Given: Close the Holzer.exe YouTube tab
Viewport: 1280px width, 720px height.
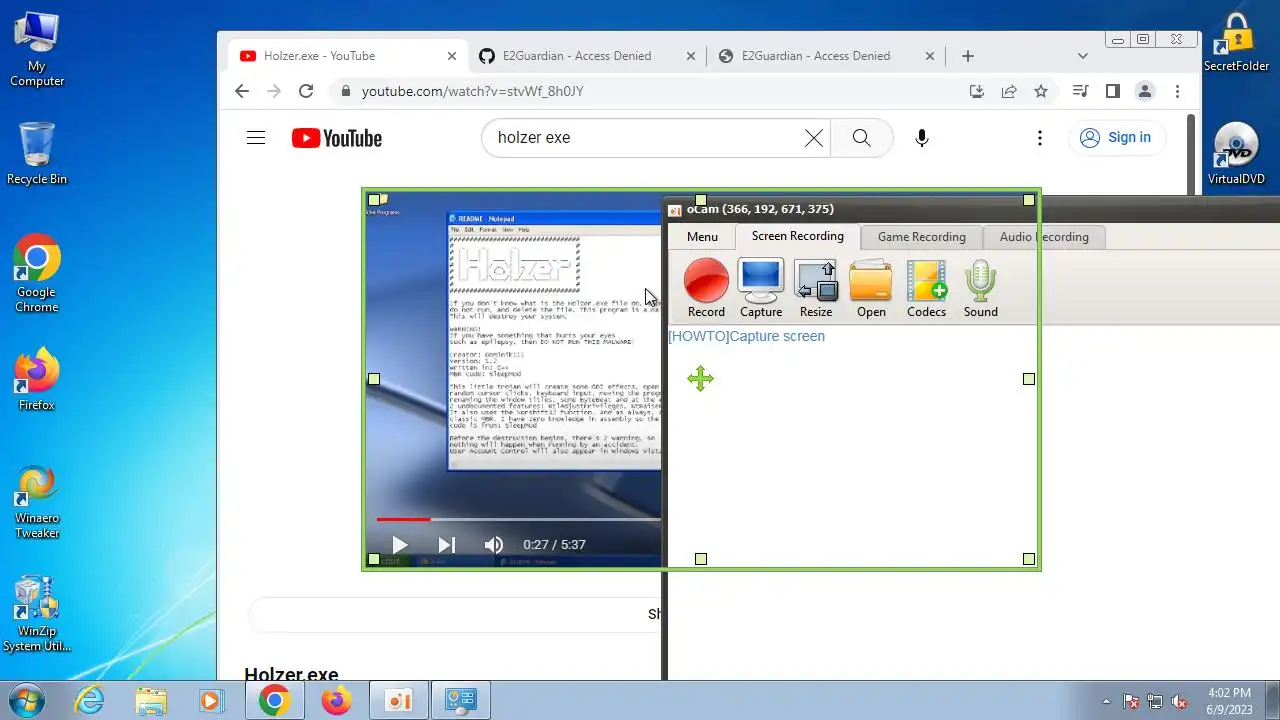Looking at the screenshot, I should [x=452, y=56].
